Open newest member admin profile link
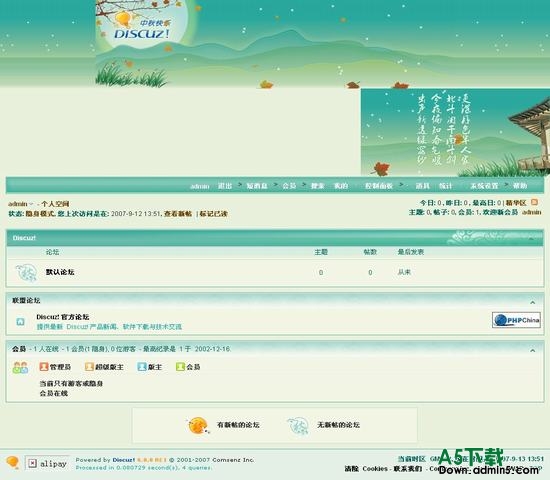The image size is (550, 480). tap(531, 212)
